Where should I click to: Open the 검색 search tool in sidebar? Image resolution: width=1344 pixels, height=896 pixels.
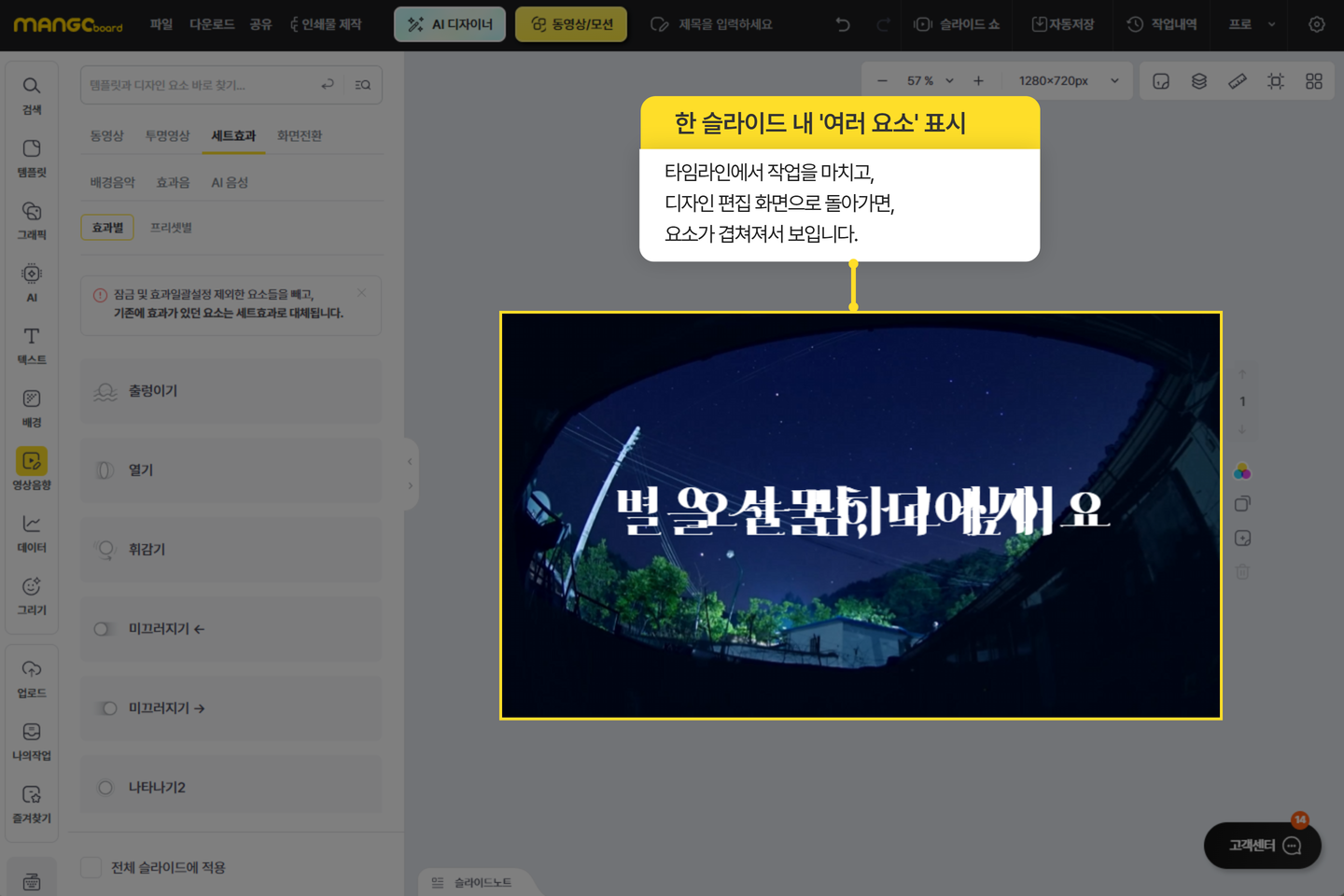click(32, 95)
